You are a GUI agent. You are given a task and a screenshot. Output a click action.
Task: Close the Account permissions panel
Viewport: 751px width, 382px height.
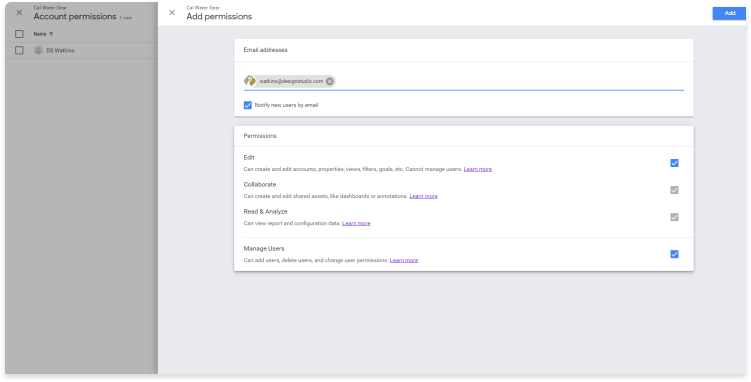[19, 13]
